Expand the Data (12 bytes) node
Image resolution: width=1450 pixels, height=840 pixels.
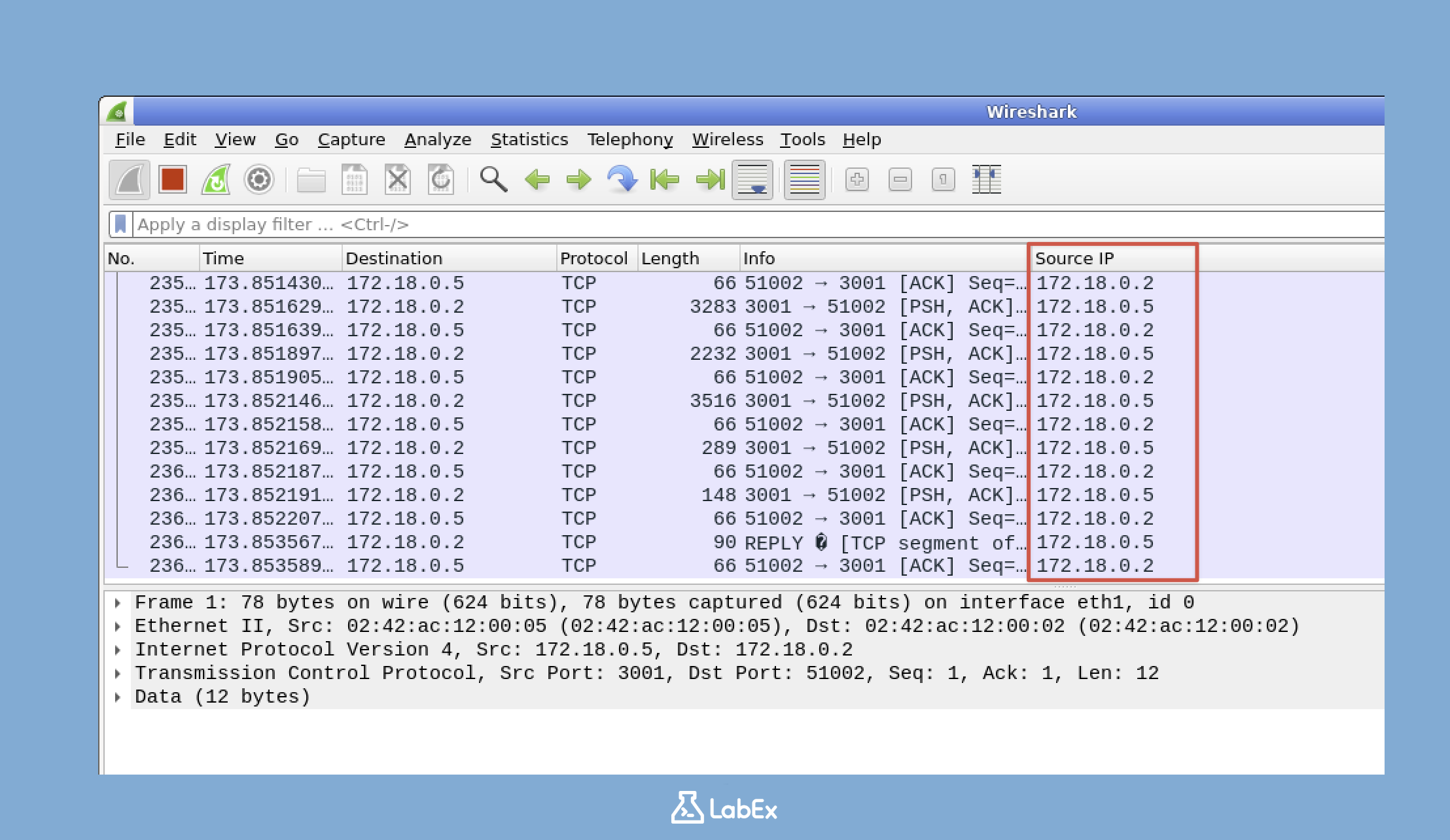click(118, 697)
